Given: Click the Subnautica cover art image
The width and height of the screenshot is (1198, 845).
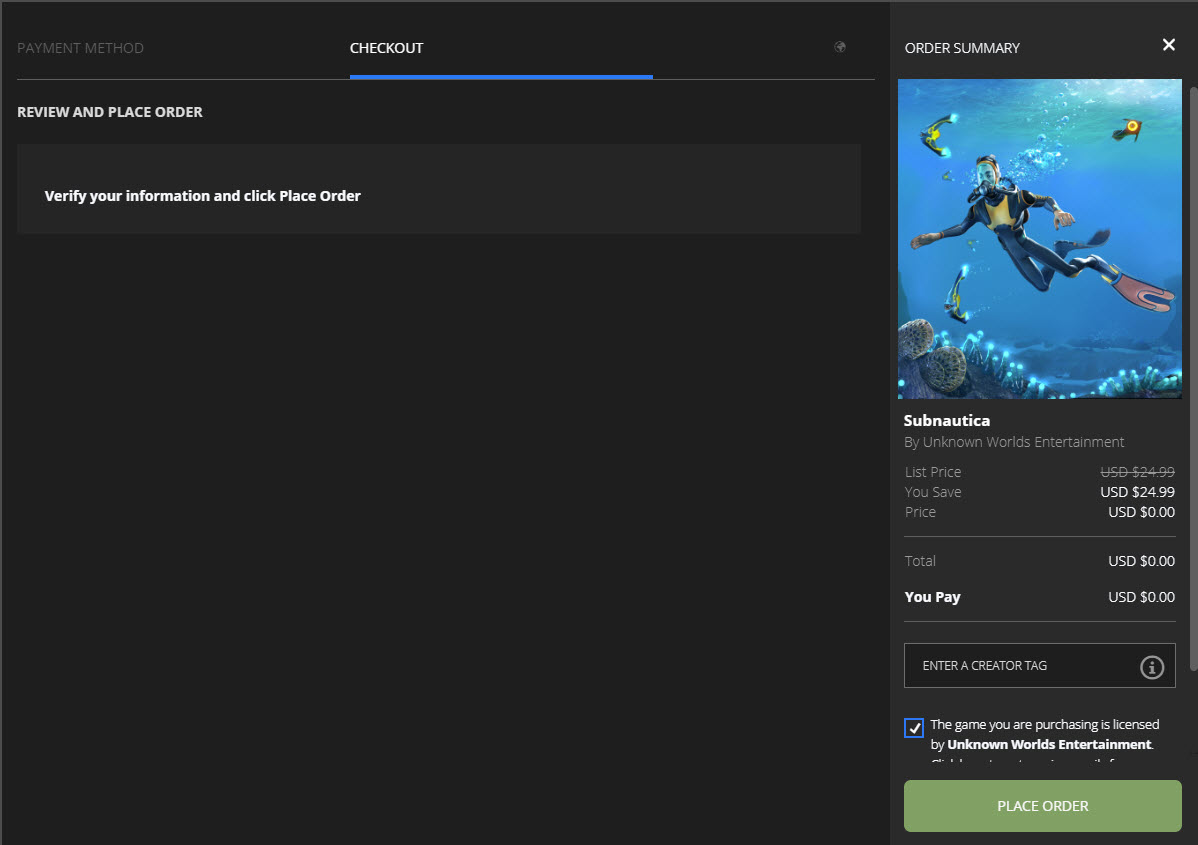Looking at the screenshot, I should 1040,239.
